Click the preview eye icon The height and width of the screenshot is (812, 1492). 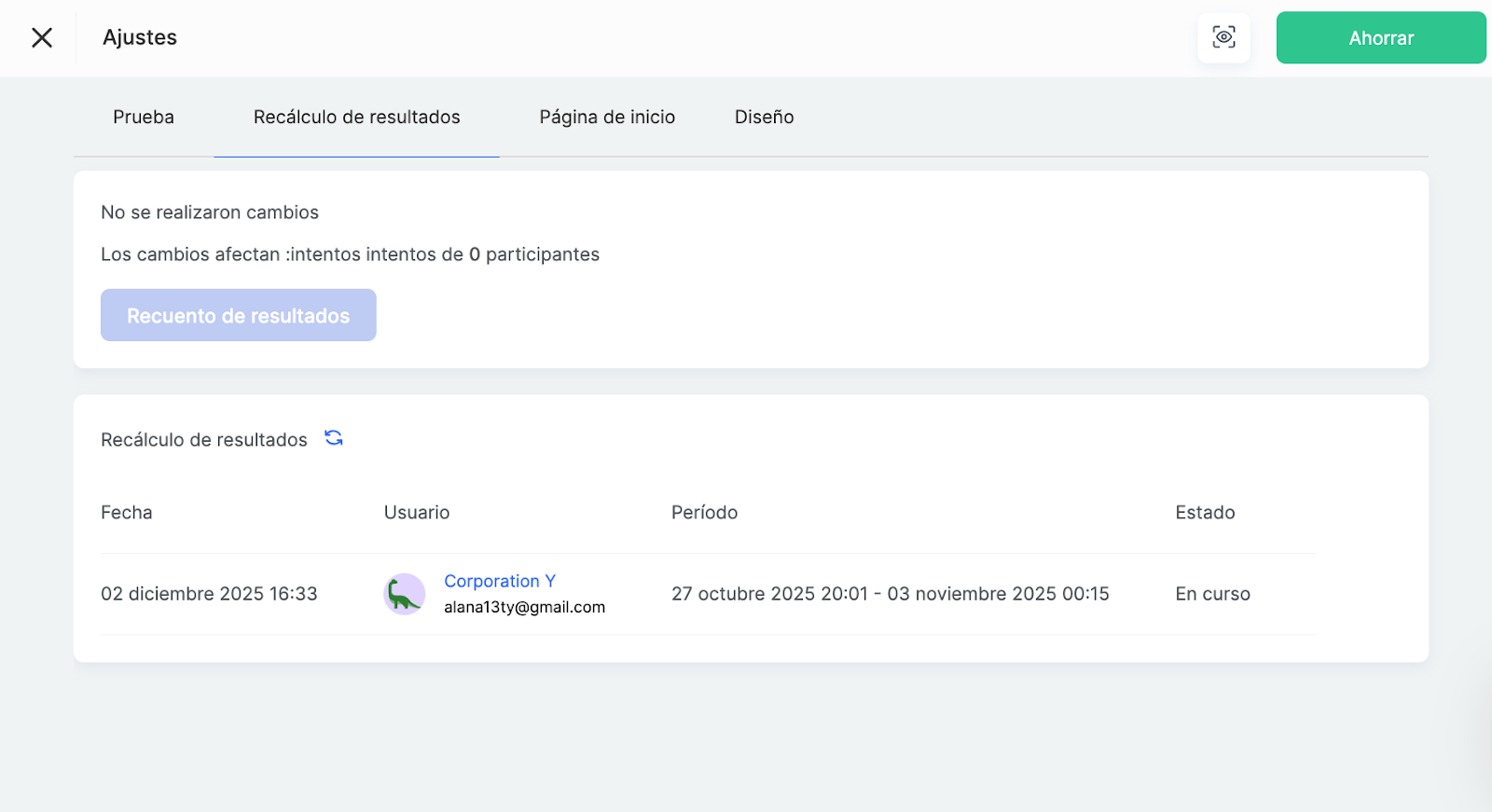click(1223, 37)
